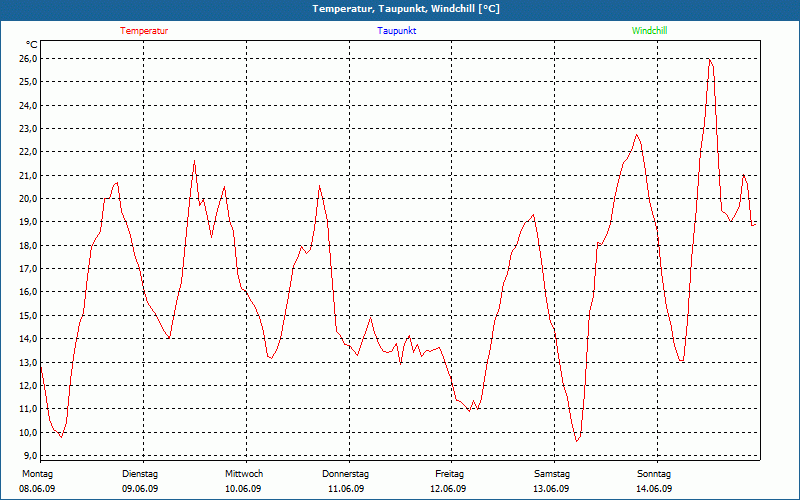The width and height of the screenshot is (800, 500).
Task: Click the 11,0 axis value
Action: [x=28, y=409]
